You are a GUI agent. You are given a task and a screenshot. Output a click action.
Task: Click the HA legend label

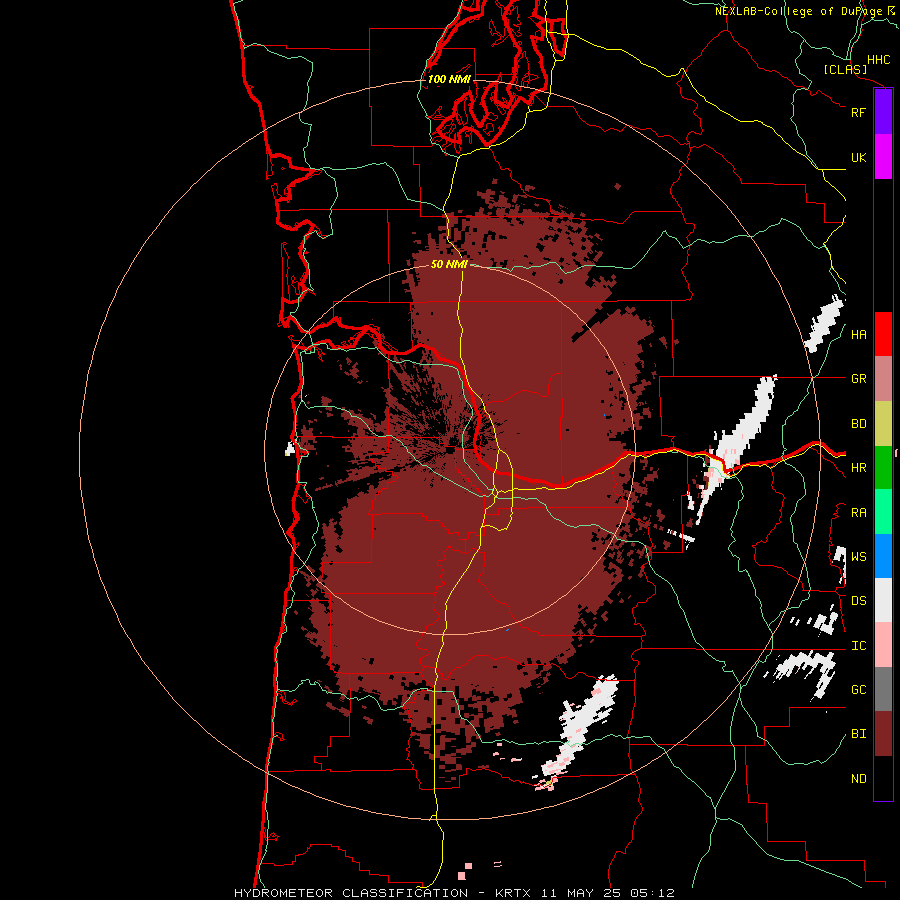click(x=858, y=335)
